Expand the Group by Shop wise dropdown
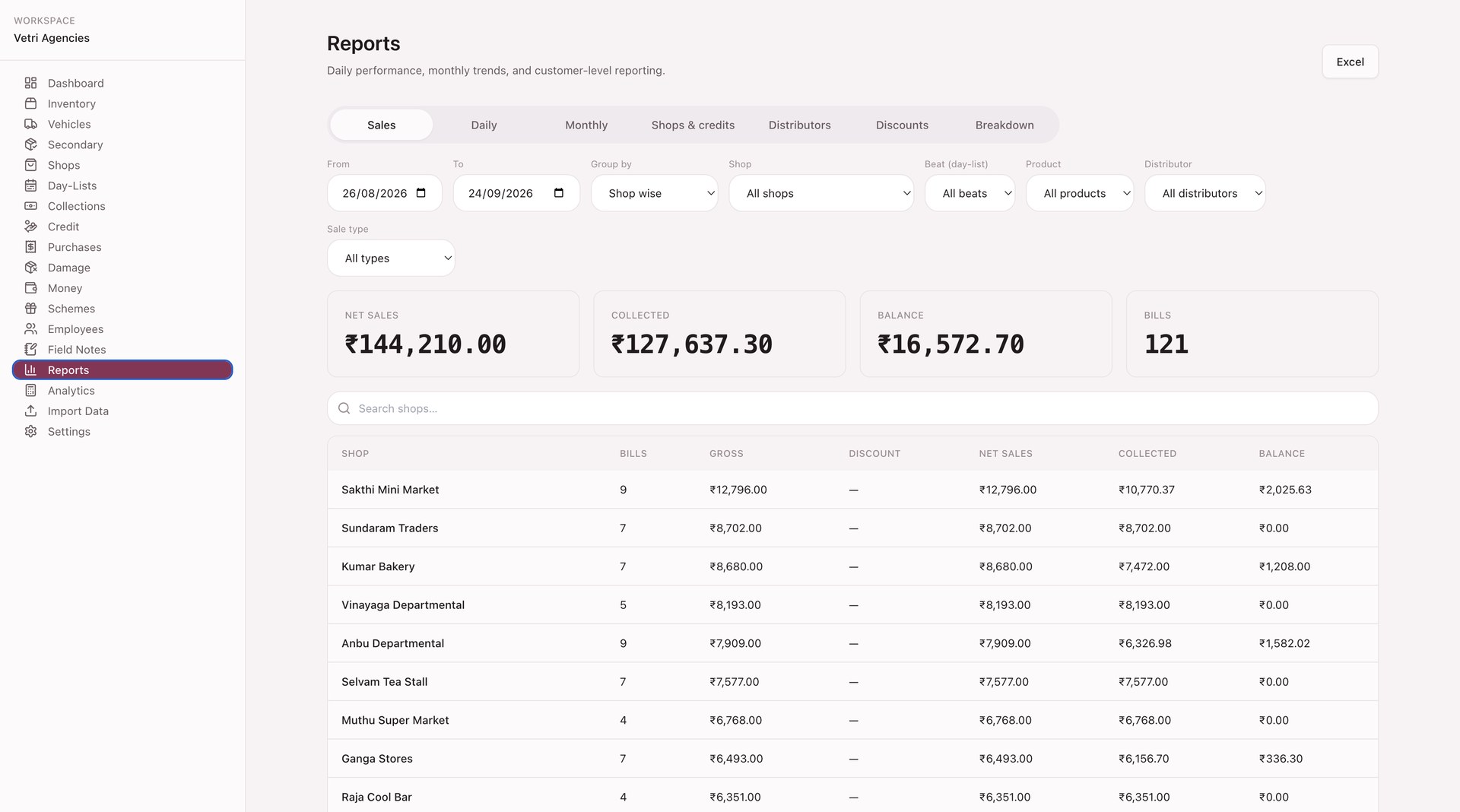The image size is (1460, 812). 654,193
